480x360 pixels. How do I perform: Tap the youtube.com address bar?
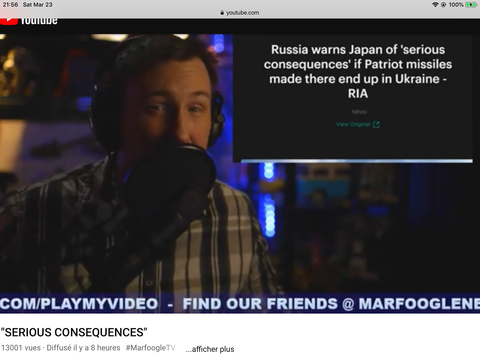(x=240, y=13)
